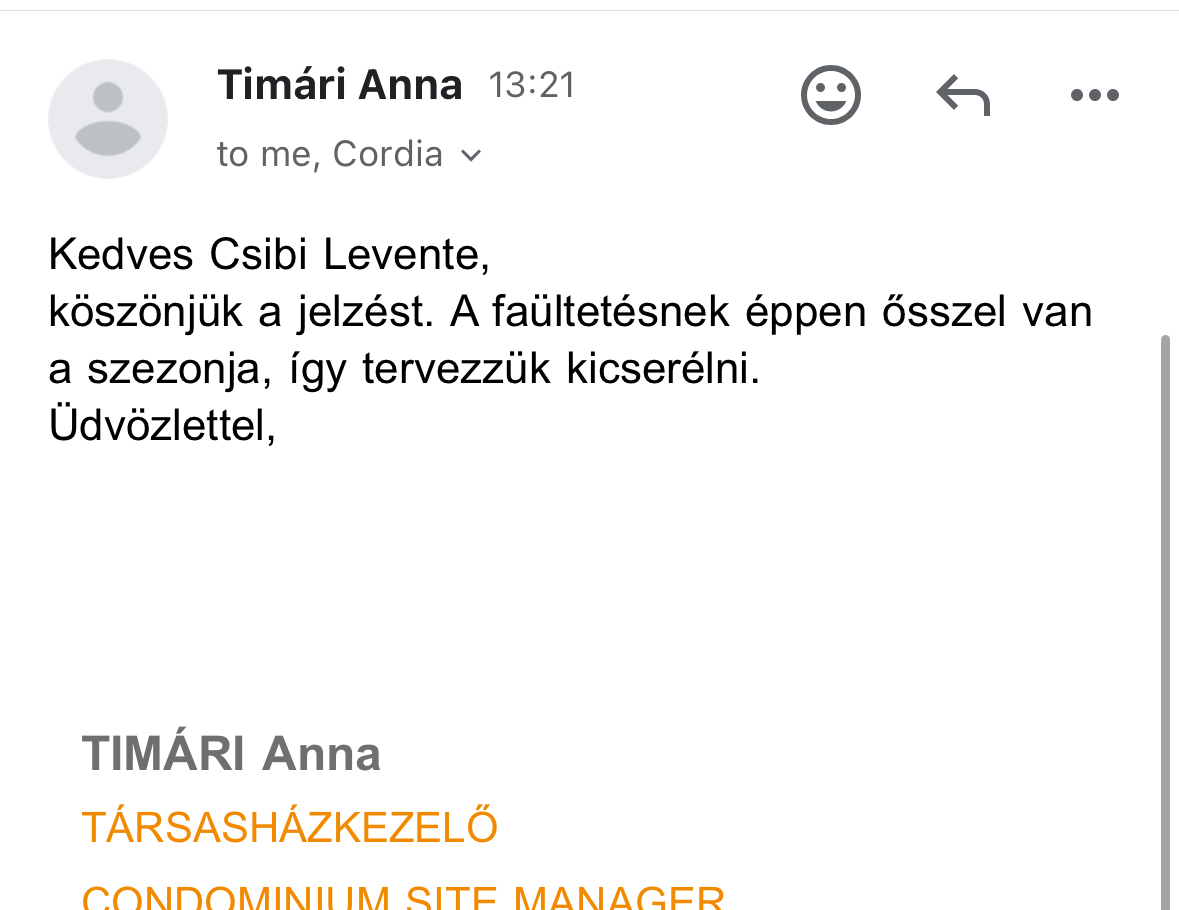Open the three-dot more options menu
Image resolution: width=1179 pixels, height=910 pixels.
coord(1094,96)
